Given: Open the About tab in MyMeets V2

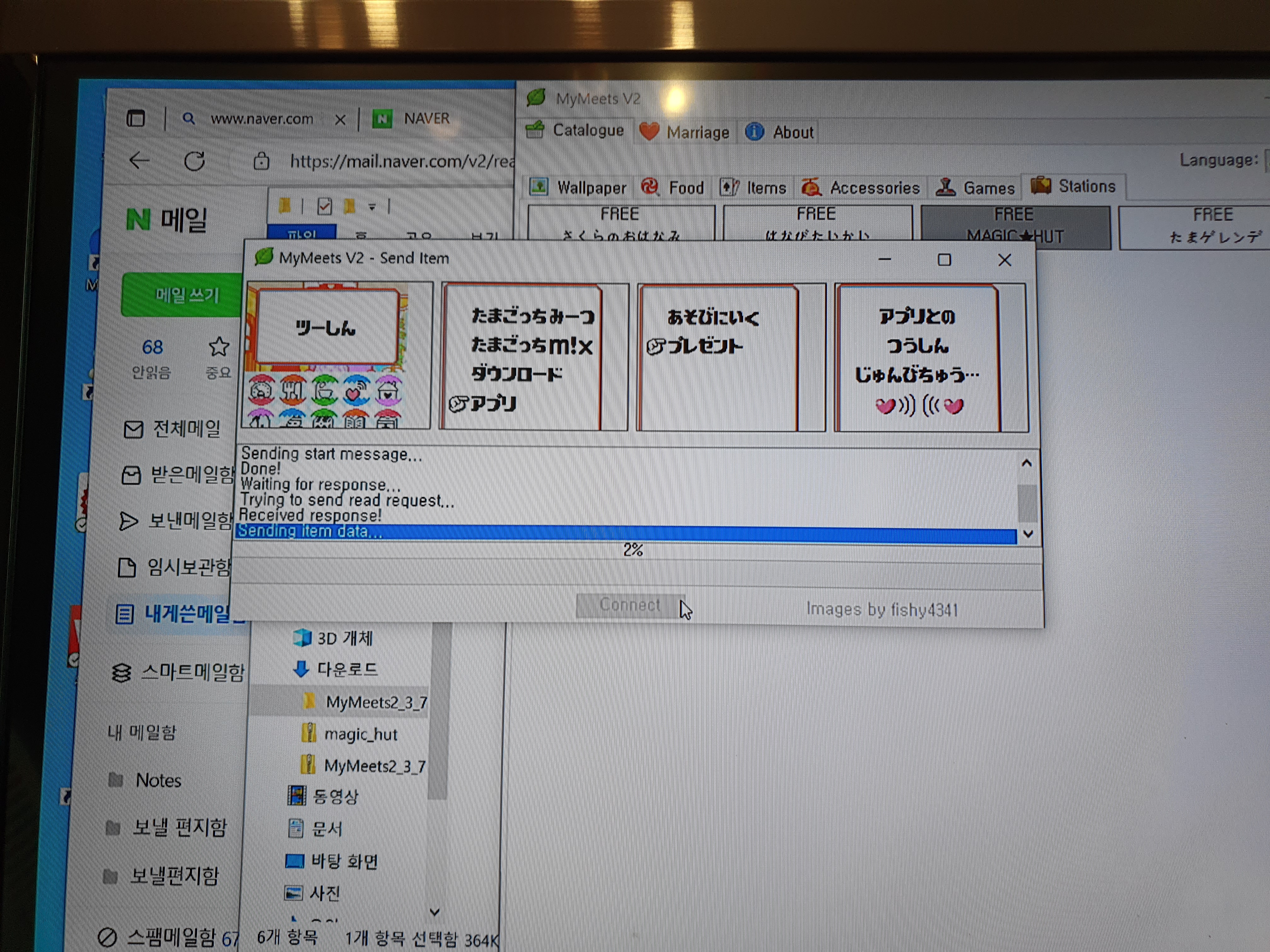Looking at the screenshot, I should pos(780,132).
